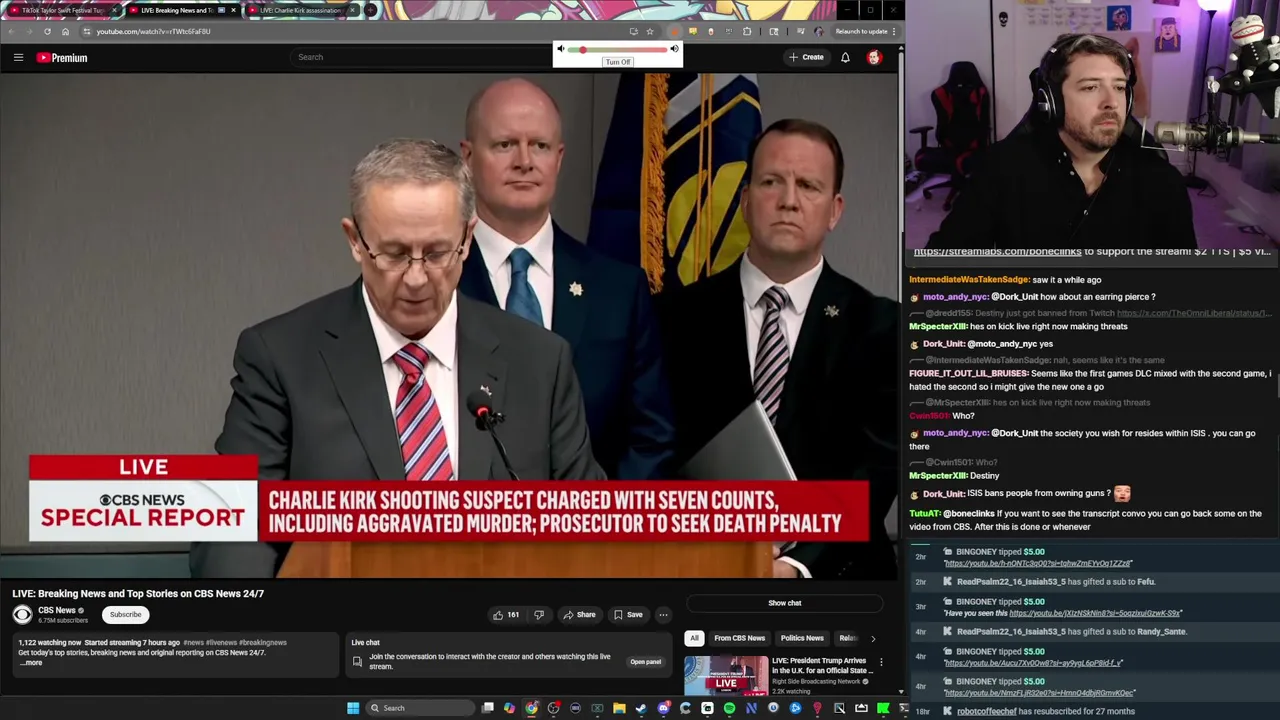Viewport: 1280px width, 720px height.
Task: Go to YouTube Premium home logo
Action: [62, 58]
